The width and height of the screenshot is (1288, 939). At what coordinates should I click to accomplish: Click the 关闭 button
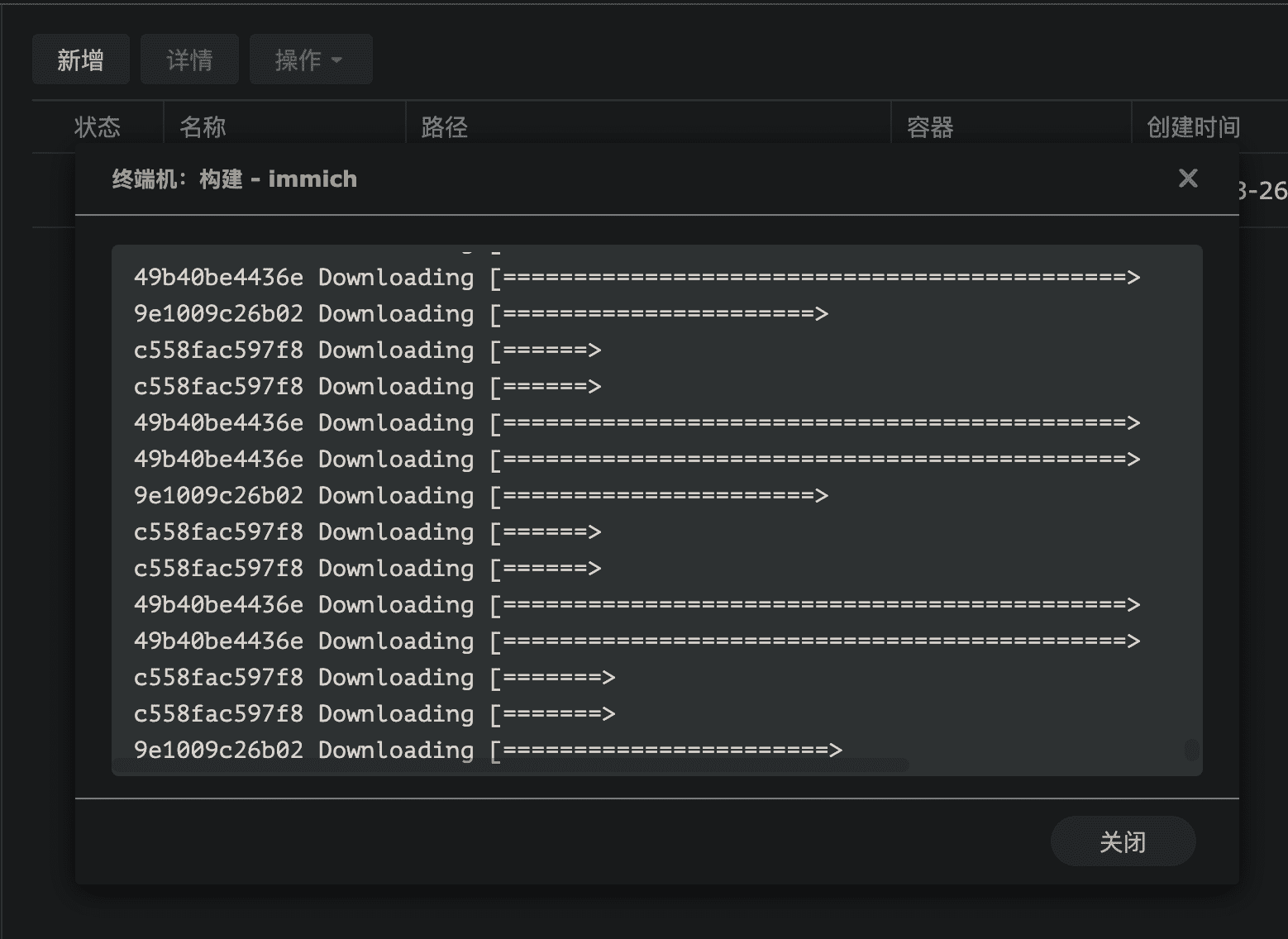(1123, 841)
